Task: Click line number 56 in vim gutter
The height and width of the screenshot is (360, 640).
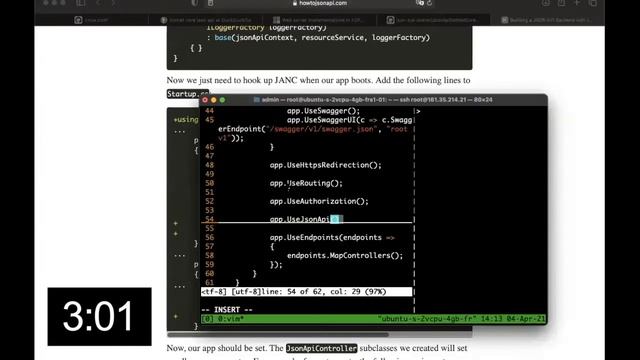Action: pyautogui.click(x=209, y=237)
